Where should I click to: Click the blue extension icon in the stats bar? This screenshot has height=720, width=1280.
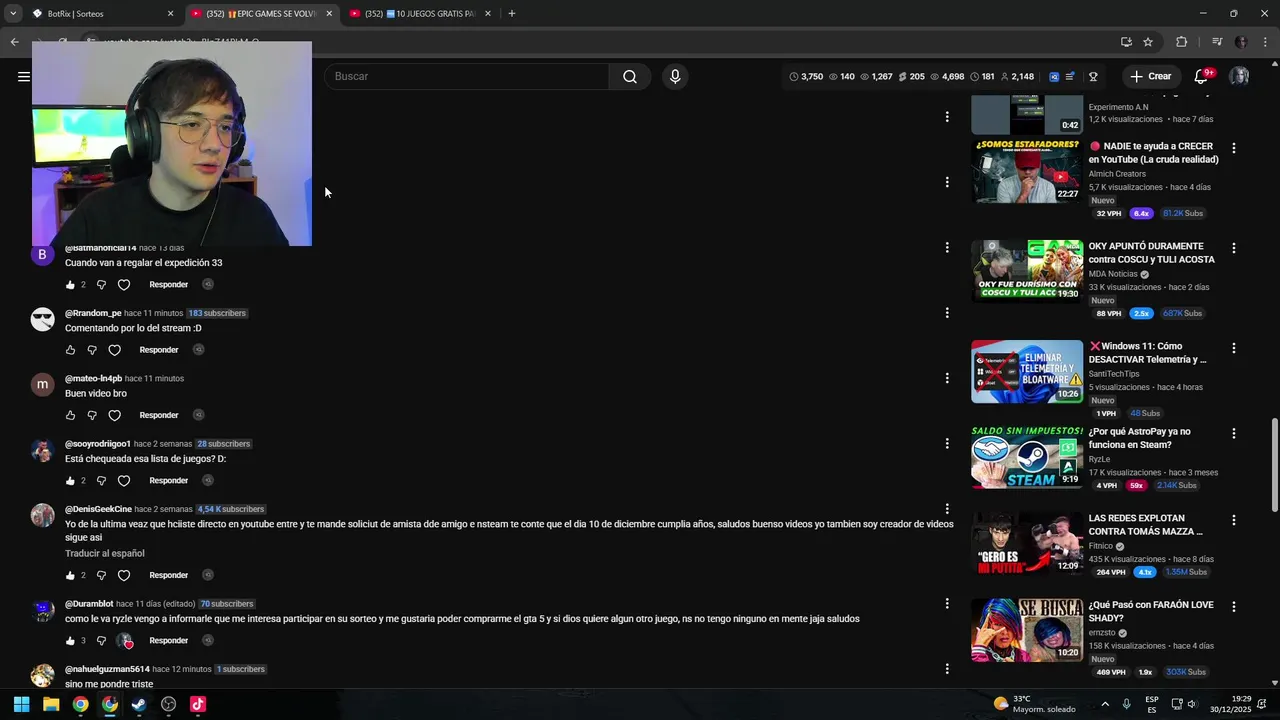(x=1054, y=76)
